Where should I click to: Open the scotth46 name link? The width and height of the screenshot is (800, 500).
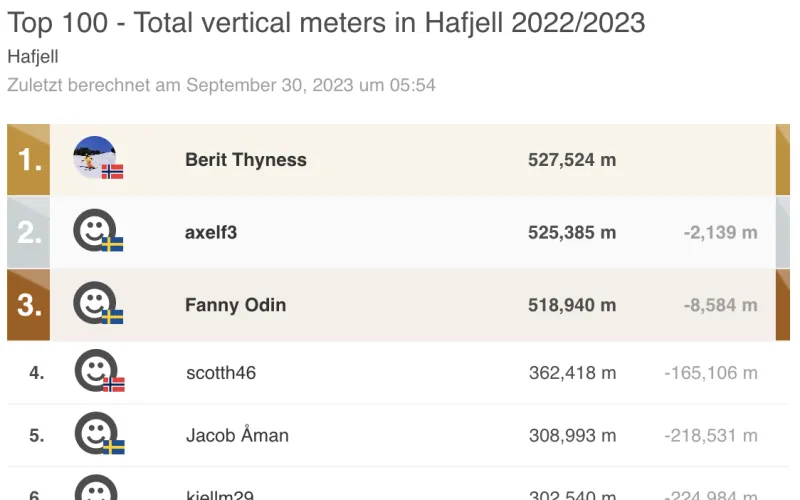(221, 373)
